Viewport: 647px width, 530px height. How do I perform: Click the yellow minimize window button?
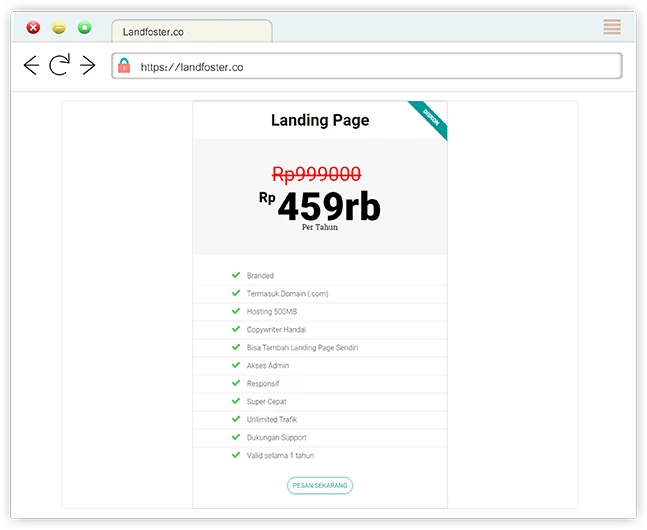pos(59,28)
